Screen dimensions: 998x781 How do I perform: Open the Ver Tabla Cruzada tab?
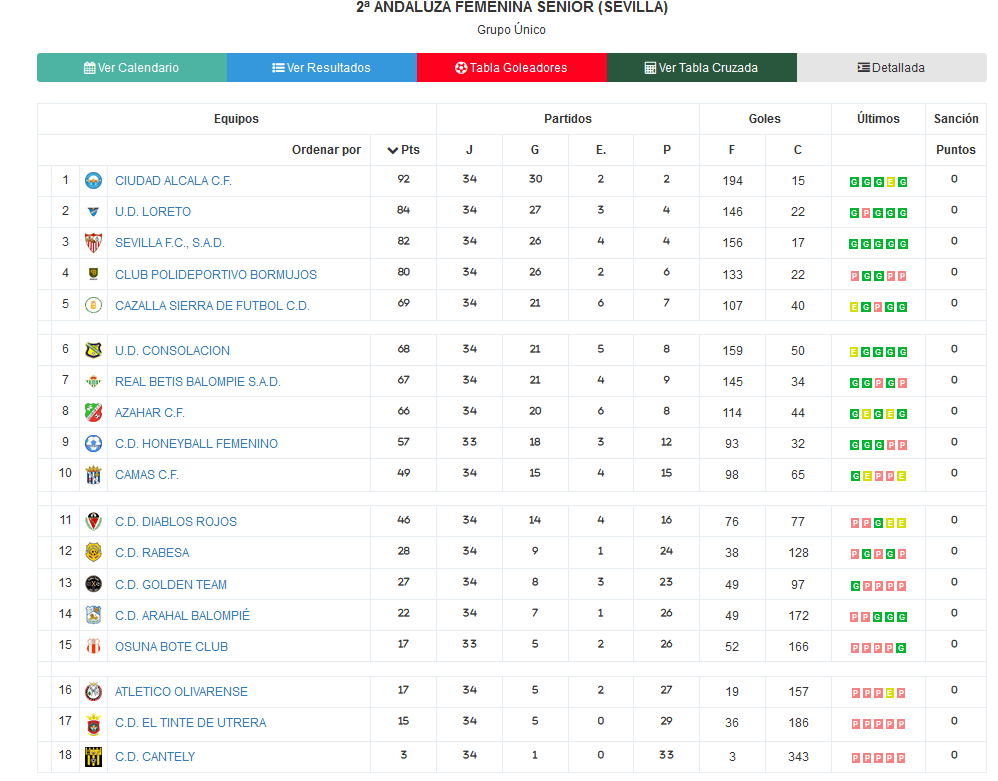click(701, 67)
